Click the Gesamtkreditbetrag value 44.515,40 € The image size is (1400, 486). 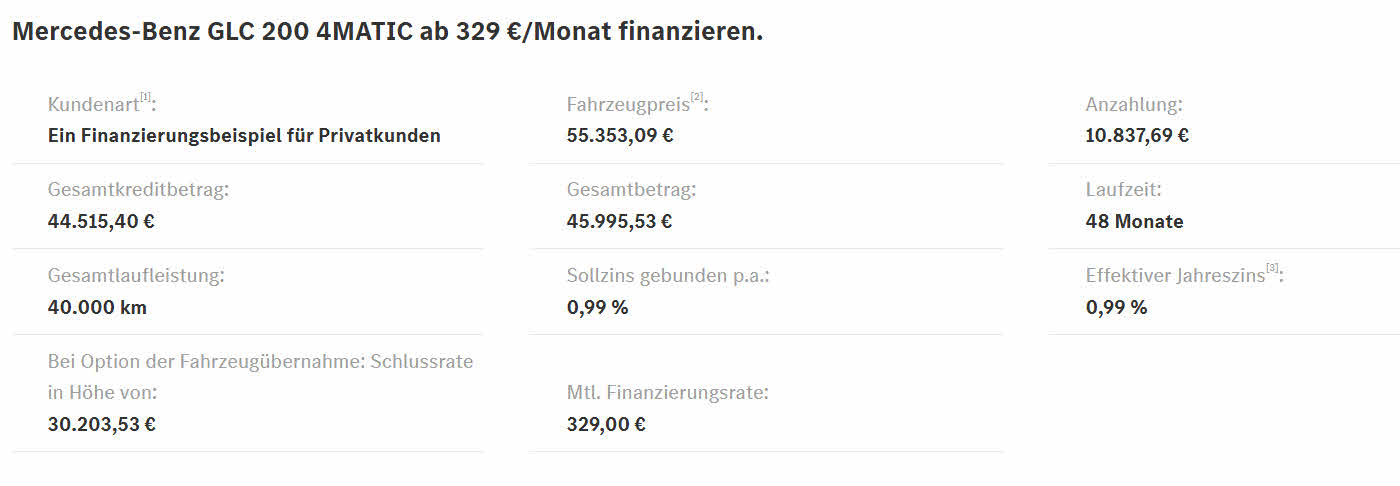click(x=101, y=222)
